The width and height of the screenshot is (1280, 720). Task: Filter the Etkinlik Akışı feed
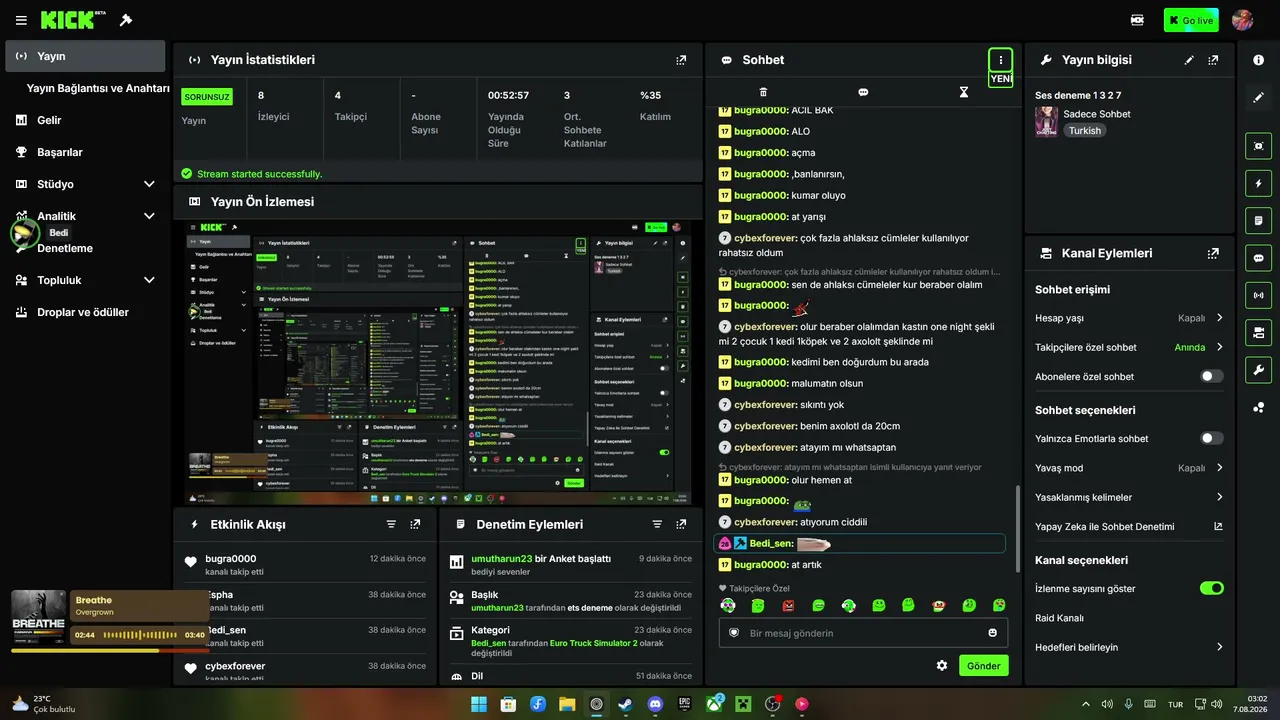[391, 524]
